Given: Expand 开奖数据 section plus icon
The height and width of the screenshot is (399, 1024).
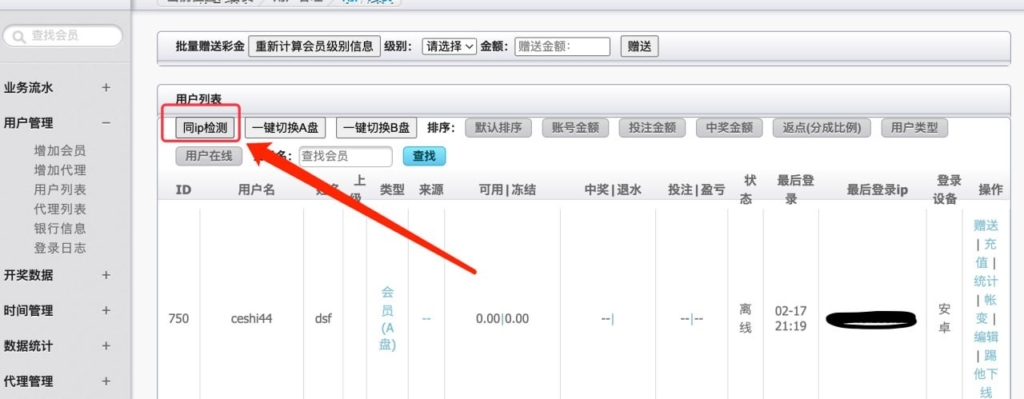Looking at the screenshot, I should pos(106,276).
